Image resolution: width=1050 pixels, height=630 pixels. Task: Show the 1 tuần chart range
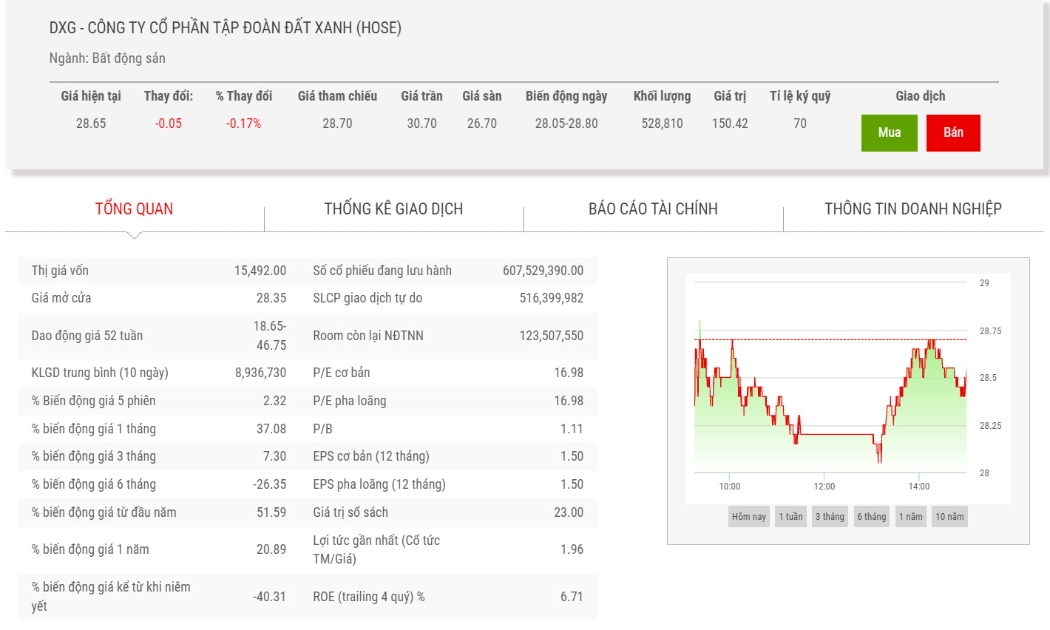(x=790, y=516)
